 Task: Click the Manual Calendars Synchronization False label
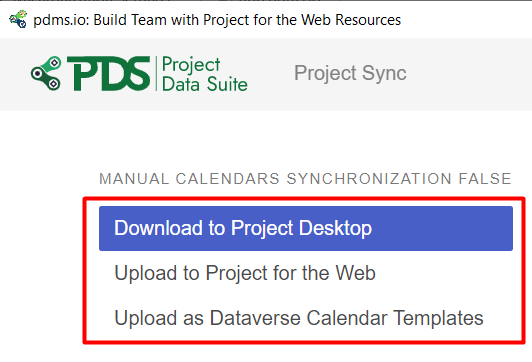(305, 179)
